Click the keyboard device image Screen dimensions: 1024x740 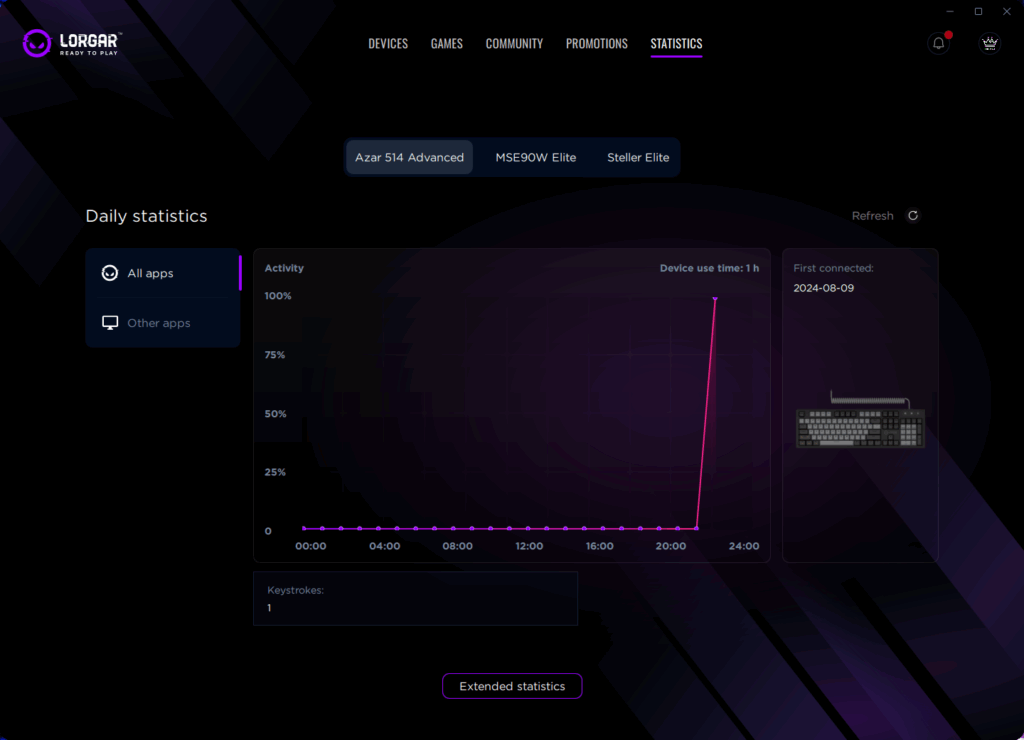click(x=860, y=420)
